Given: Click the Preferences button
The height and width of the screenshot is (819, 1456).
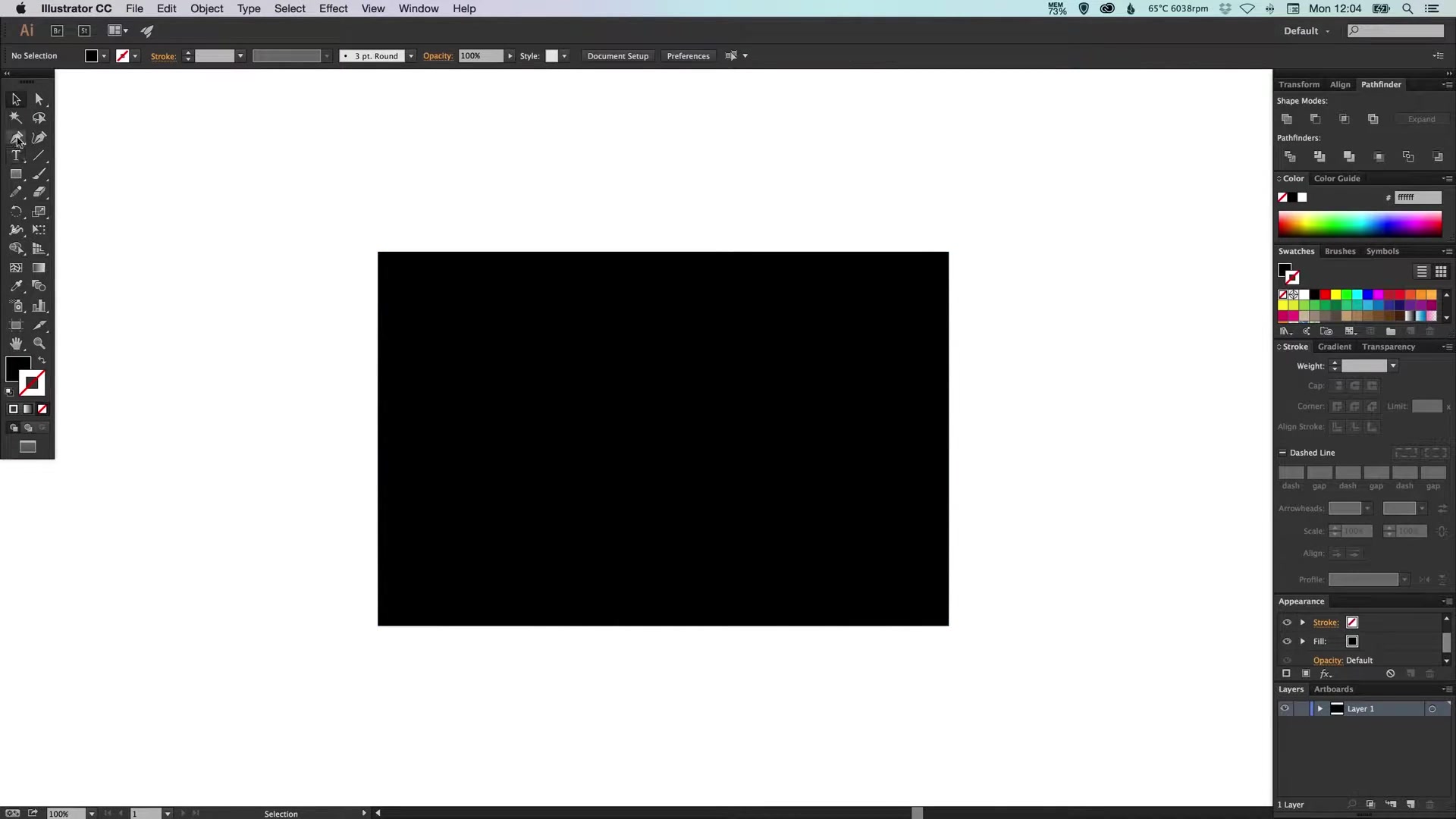Looking at the screenshot, I should [688, 56].
